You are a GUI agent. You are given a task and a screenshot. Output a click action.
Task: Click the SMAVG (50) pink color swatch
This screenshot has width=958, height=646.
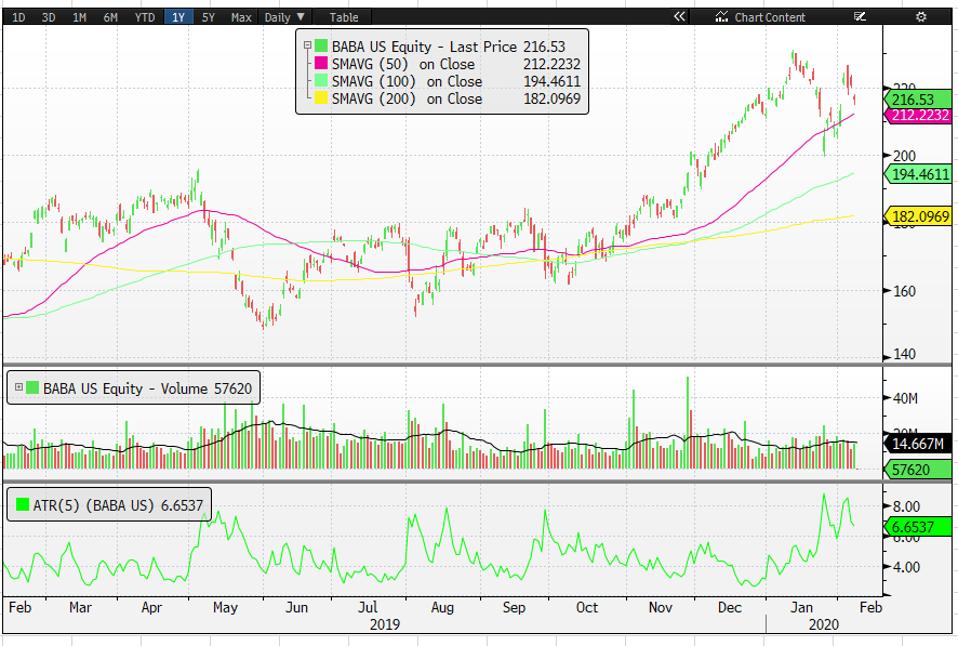(x=320, y=63)
